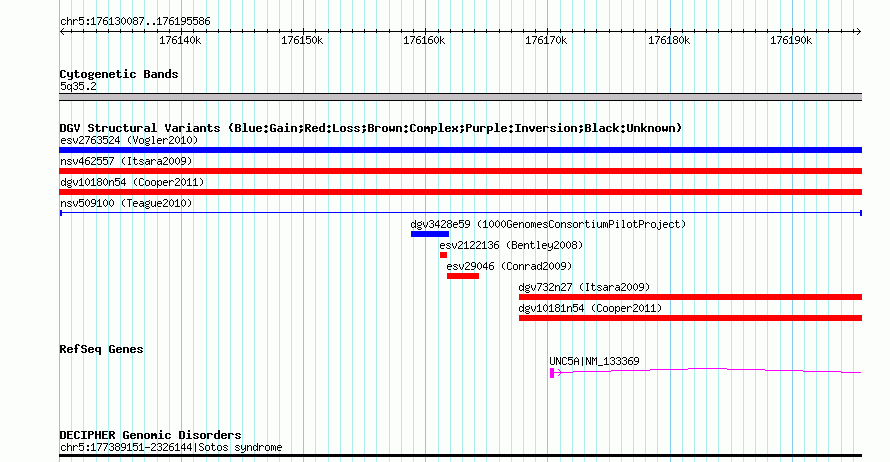This screenshot has width=890, height=462.
Task: Click the esv29046 (Conrad2009) label
Action: pyautogui.click(x=509, y=266)
